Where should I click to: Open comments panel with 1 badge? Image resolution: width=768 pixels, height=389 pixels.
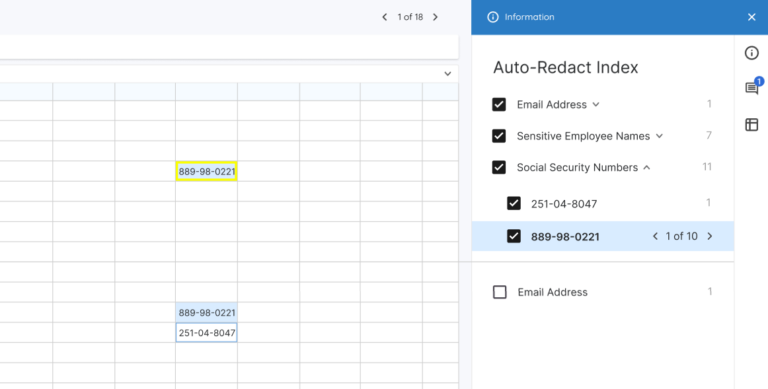pos(752,88)
